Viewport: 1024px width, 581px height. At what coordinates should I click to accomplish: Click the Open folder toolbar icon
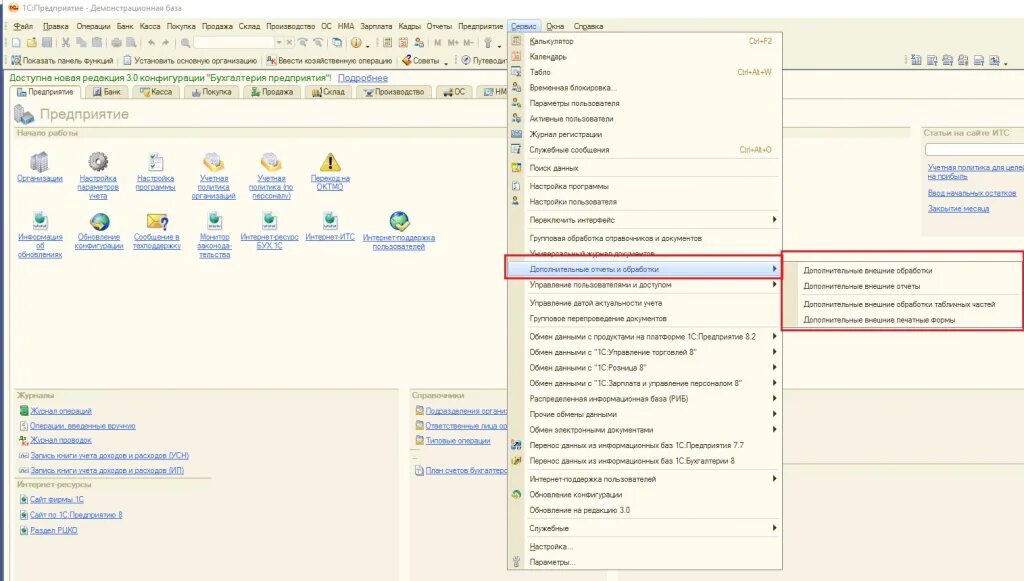click(31, 42)
